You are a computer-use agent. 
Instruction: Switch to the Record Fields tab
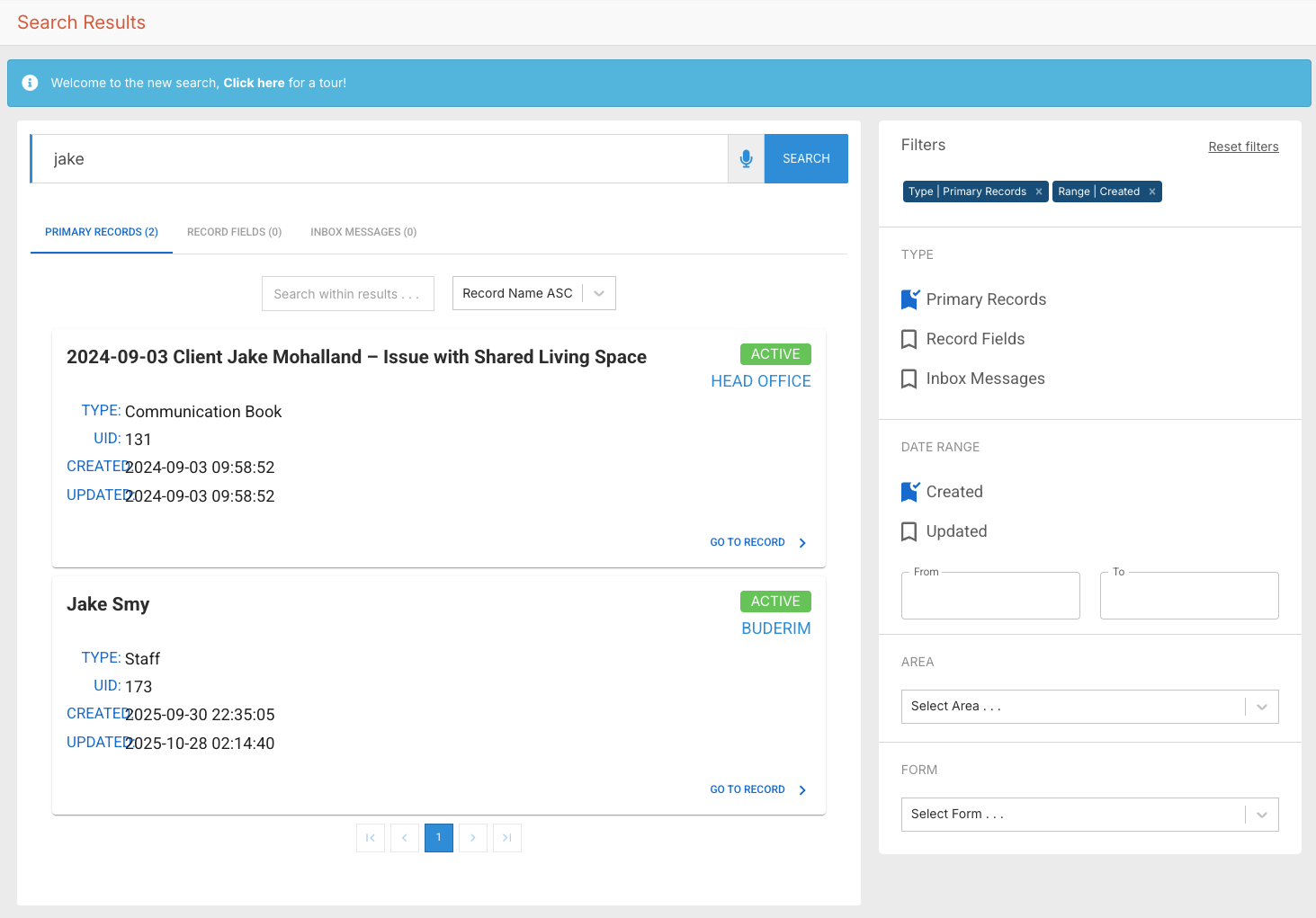235,232
